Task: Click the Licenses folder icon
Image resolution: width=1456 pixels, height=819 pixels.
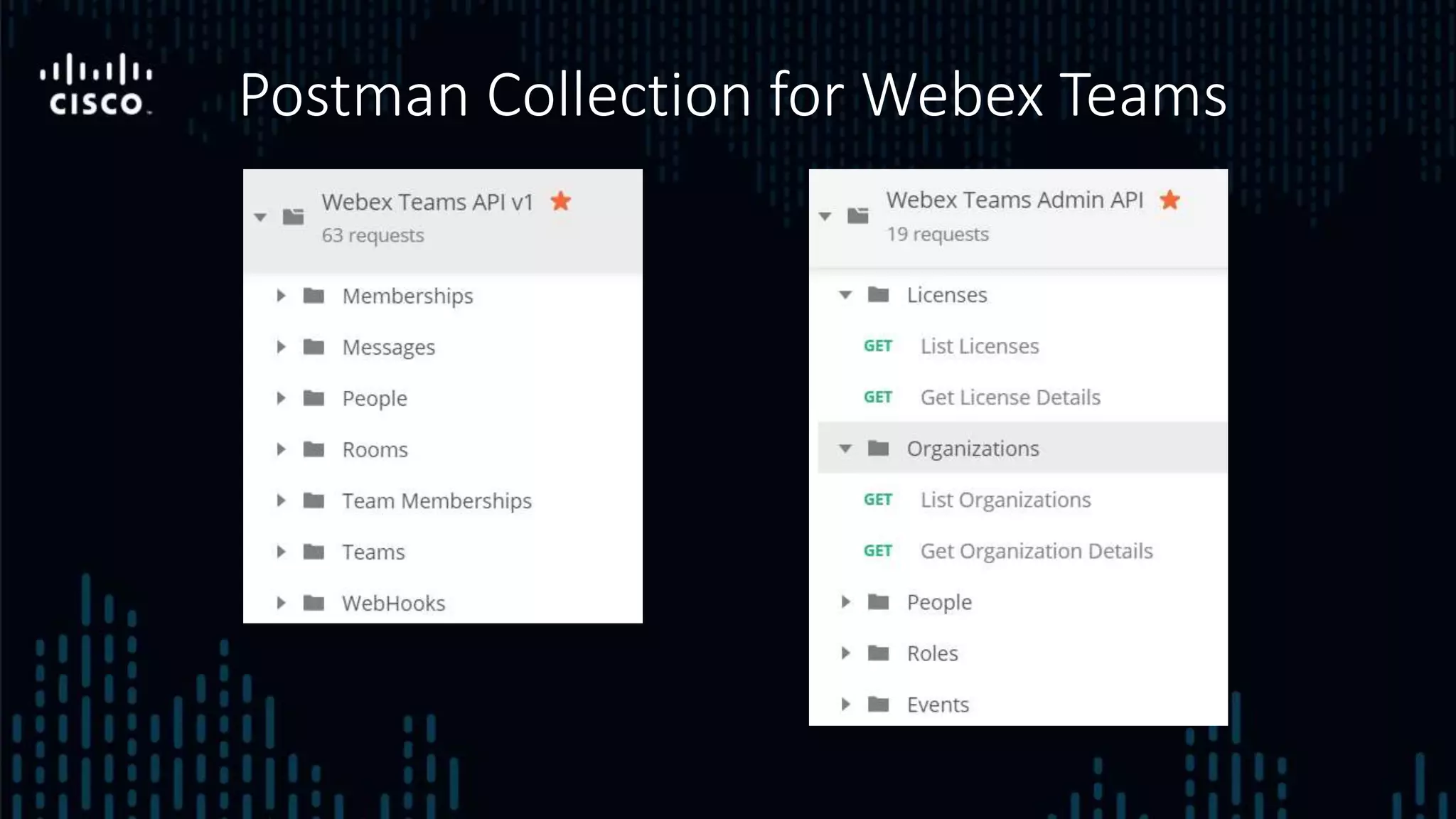Action: tap(879, 294)
